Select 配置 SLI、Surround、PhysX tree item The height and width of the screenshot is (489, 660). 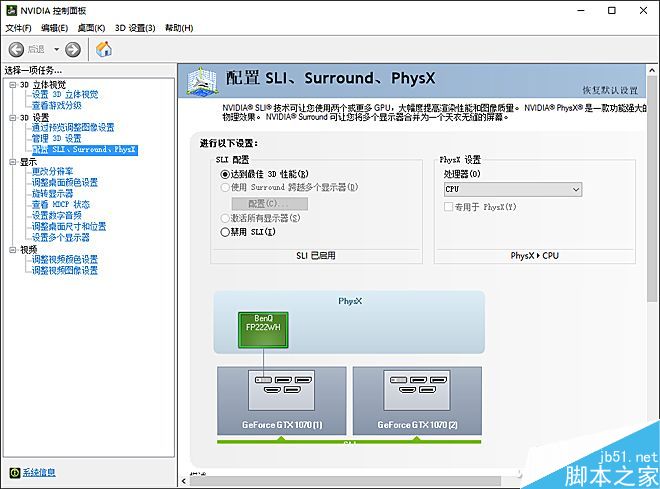pyautogui.click(x=85, y=150)
